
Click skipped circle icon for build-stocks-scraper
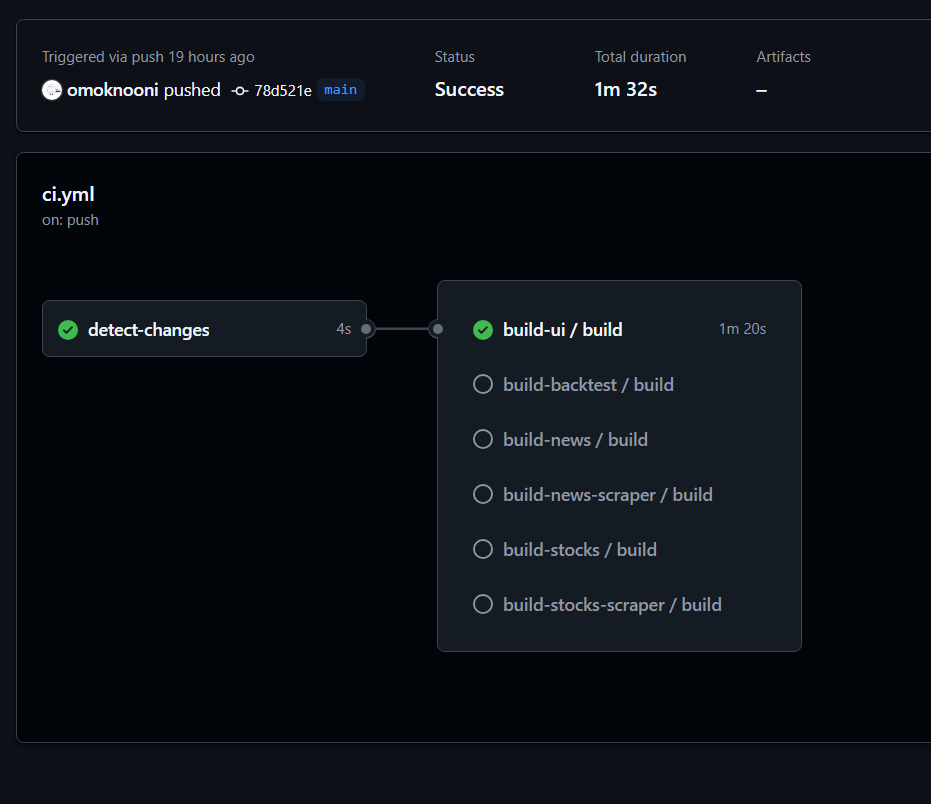[483, 604]
